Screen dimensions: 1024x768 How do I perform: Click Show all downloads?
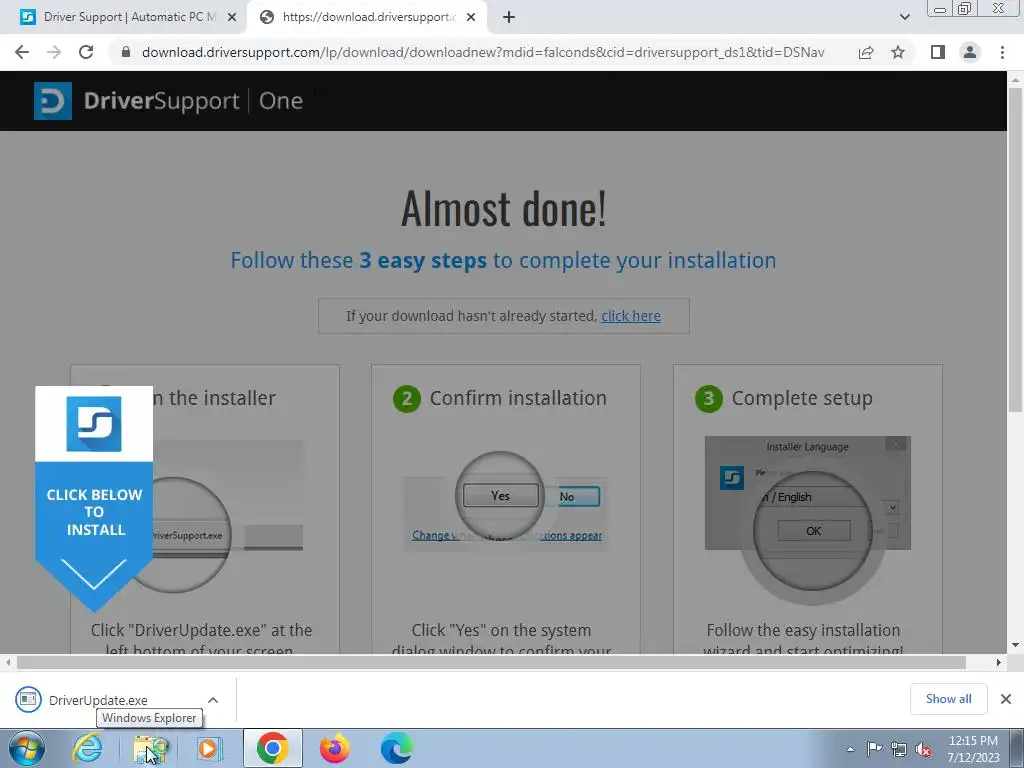tap(948, 699)
